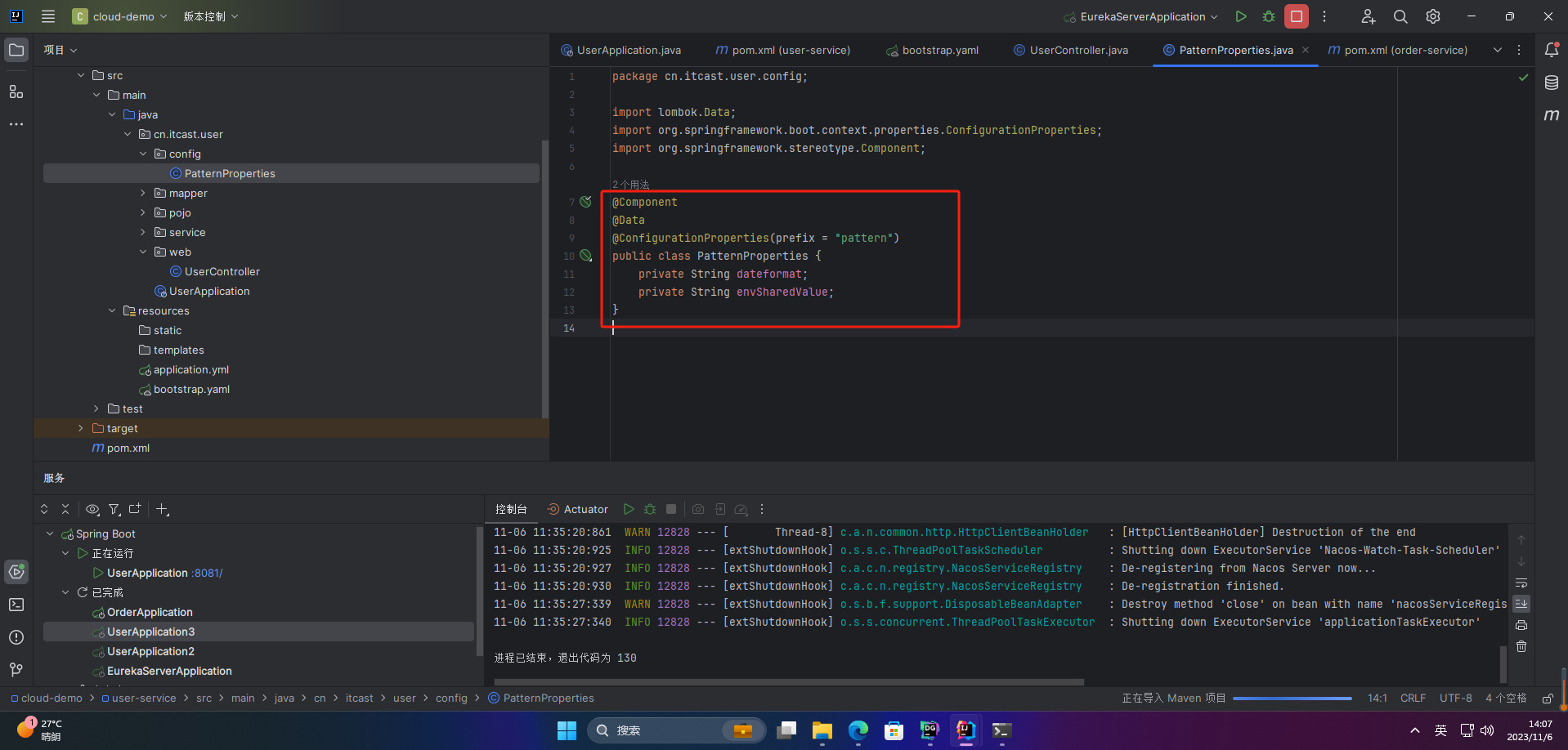1568x750 pixels.
Task: Open the Database tool window
Action: [1551, 83]
